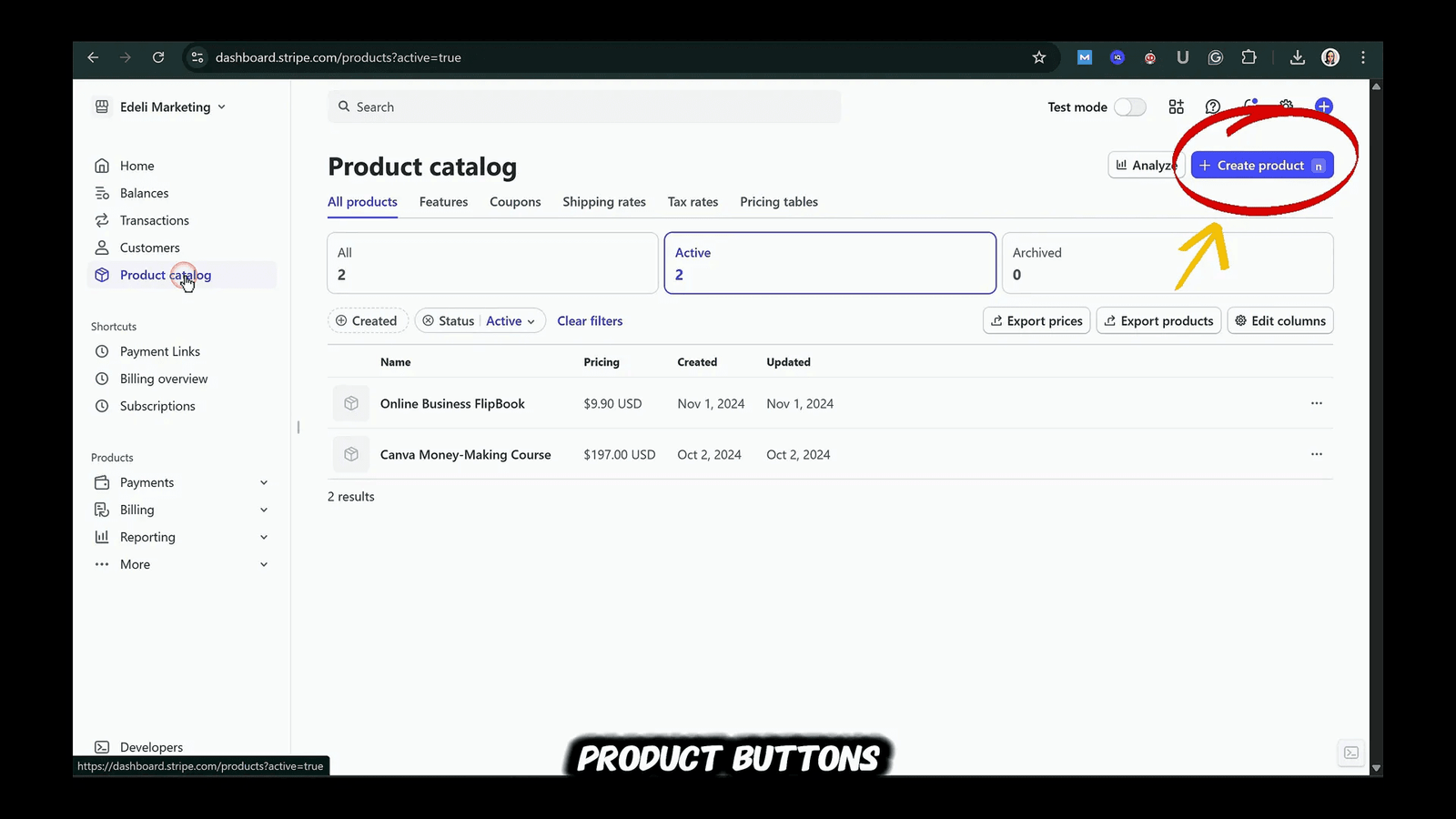This screenshot has width=1456, height=819.
Task: Switch to Features tab
Action: click(443, 202)
